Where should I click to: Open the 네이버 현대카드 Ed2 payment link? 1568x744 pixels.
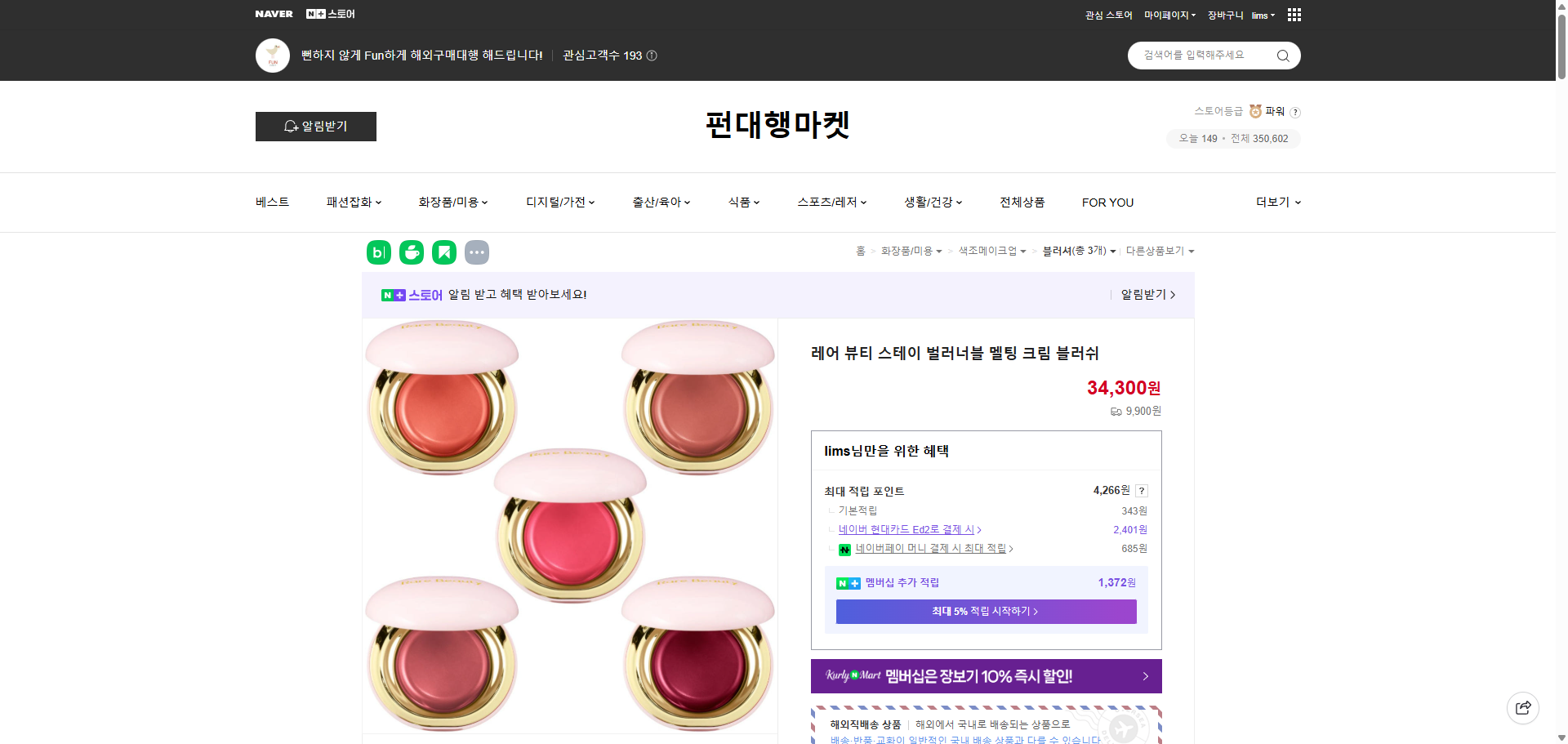(x=908, y=529)
